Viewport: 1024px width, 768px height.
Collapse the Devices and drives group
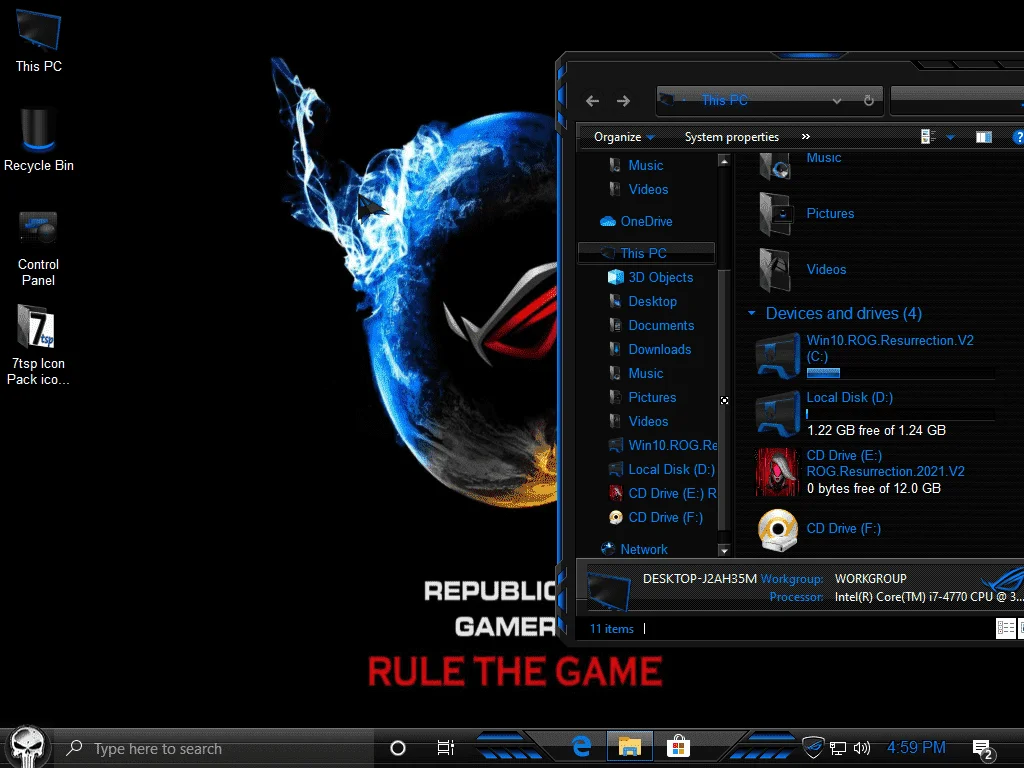(x=752, y=313)
